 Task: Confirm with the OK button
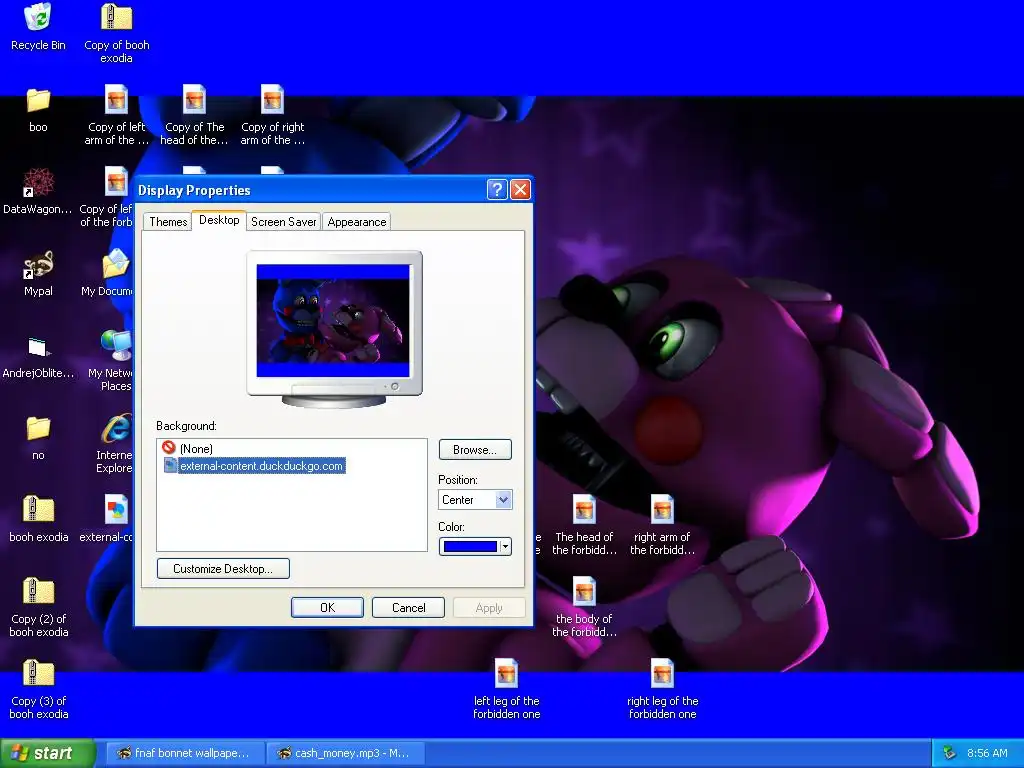click(327, 607)
